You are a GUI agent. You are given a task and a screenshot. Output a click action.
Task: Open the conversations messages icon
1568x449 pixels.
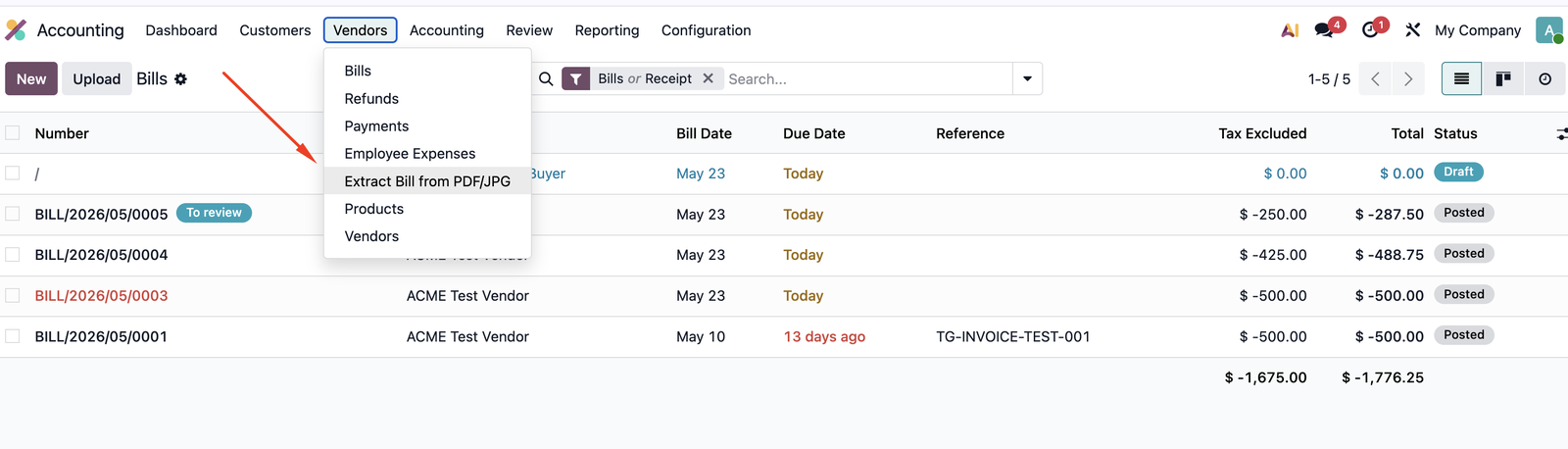click(x=1325, y=30)
